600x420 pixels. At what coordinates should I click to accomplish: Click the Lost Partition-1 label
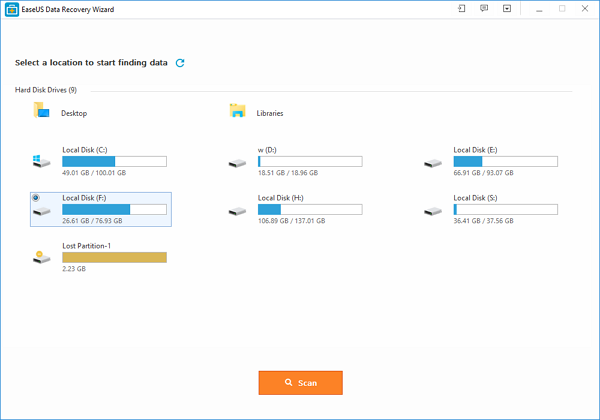(86, 246)
